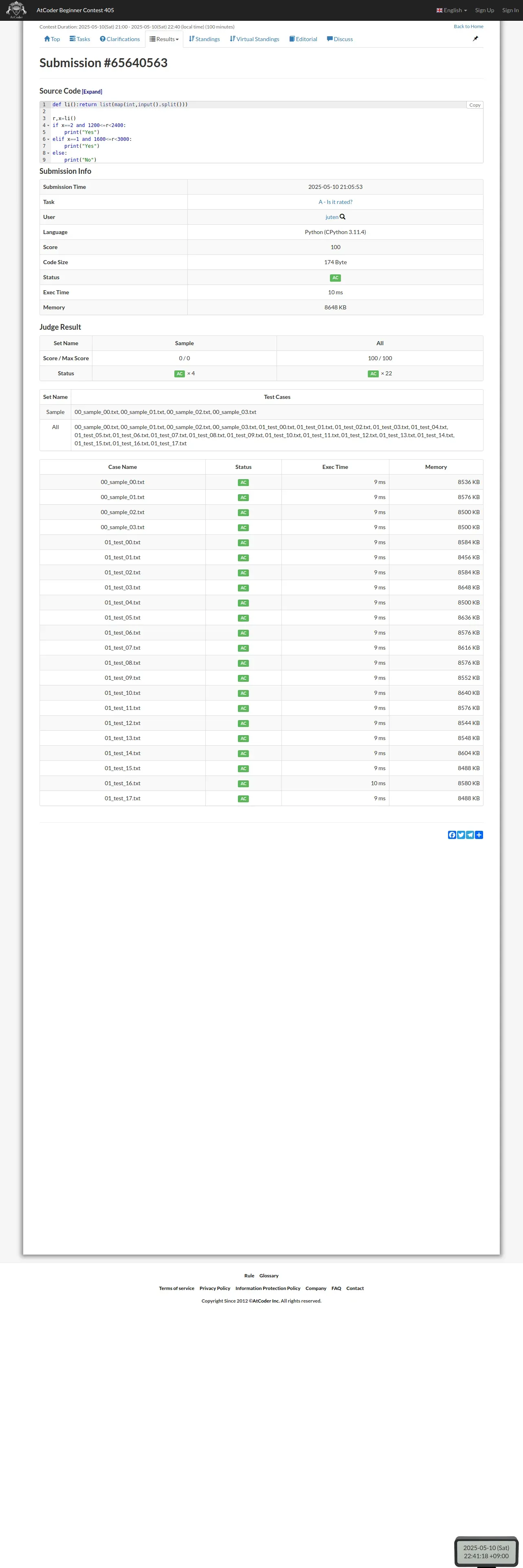Image resolution: width=523 pixels, height=1568 pixels.
Task: Copy the source code with Copy button
Action: [x=475, y=105]
